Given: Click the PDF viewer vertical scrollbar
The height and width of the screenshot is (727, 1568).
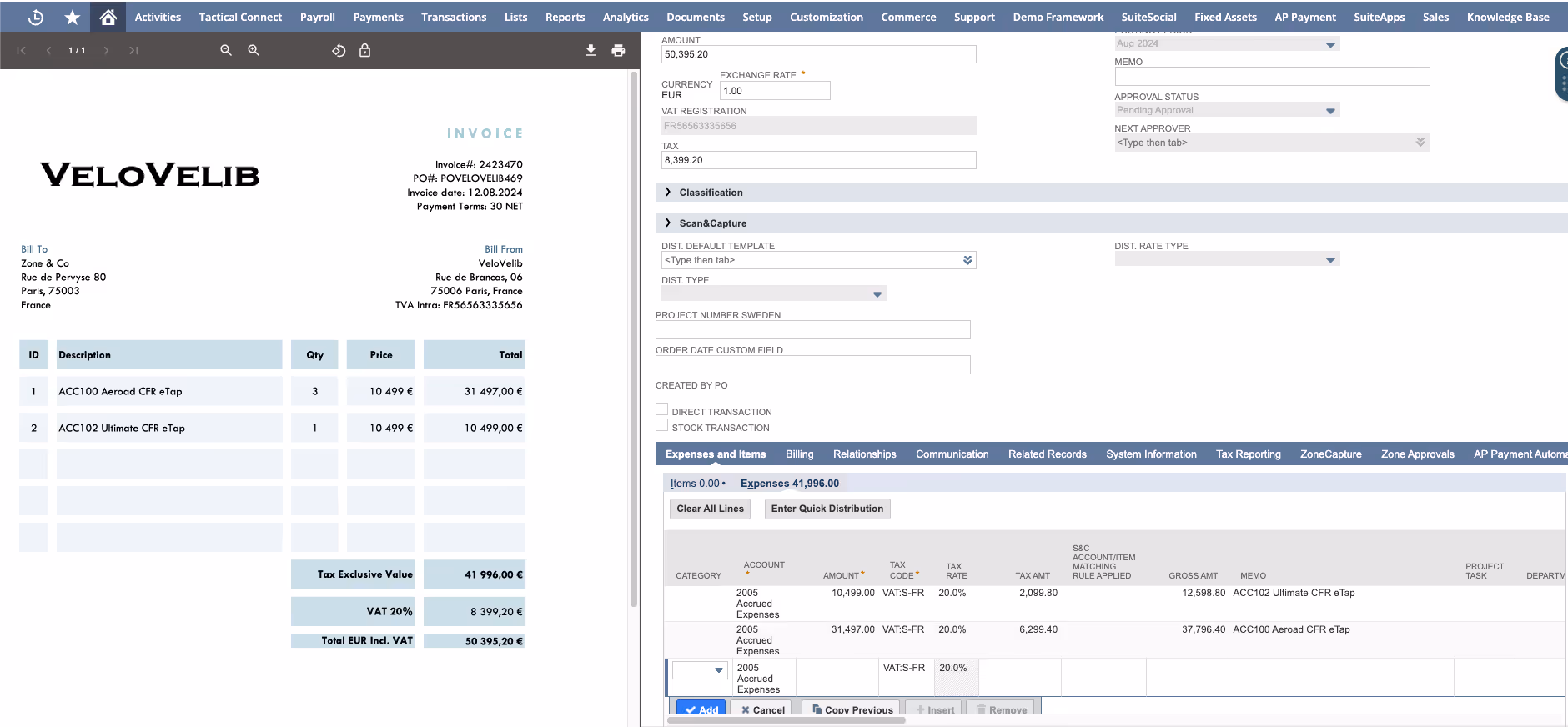Looking at the screenshot, I should [x=634, y=338].
